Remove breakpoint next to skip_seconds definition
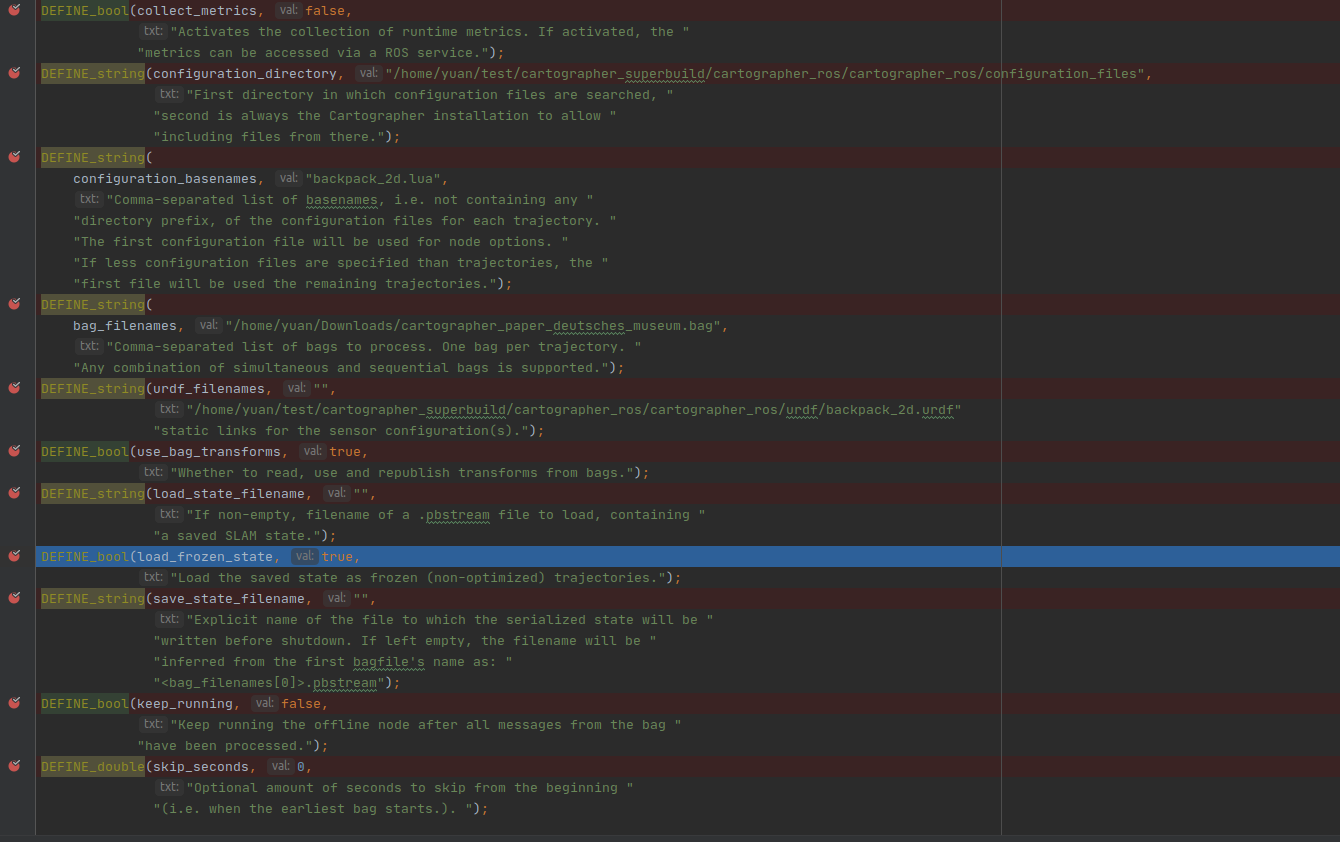The width and height of the screenshot is (1340, 842). tap(14, 766)
